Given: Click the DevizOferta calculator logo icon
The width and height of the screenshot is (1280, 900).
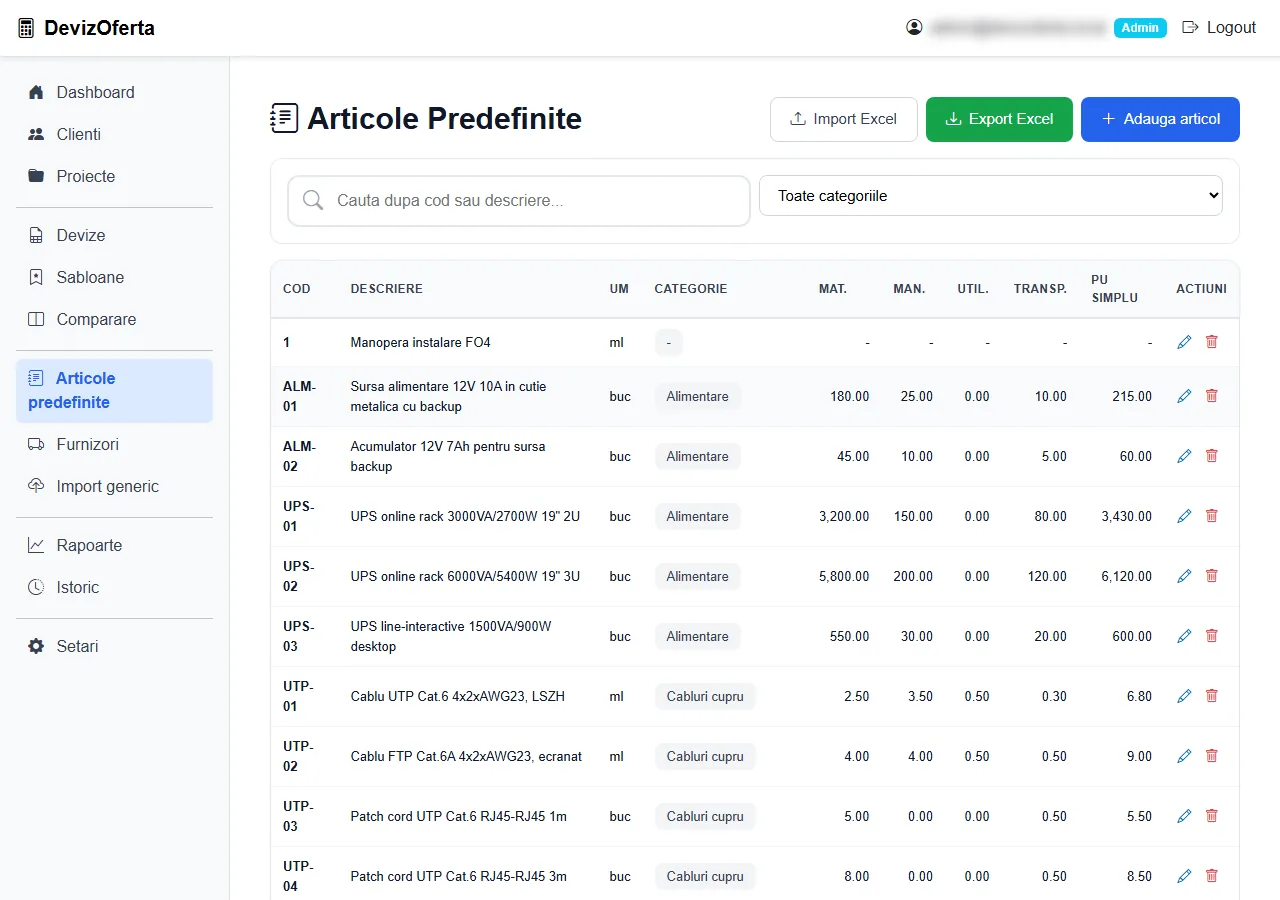Looking at the screenshot, I should 26,28.
